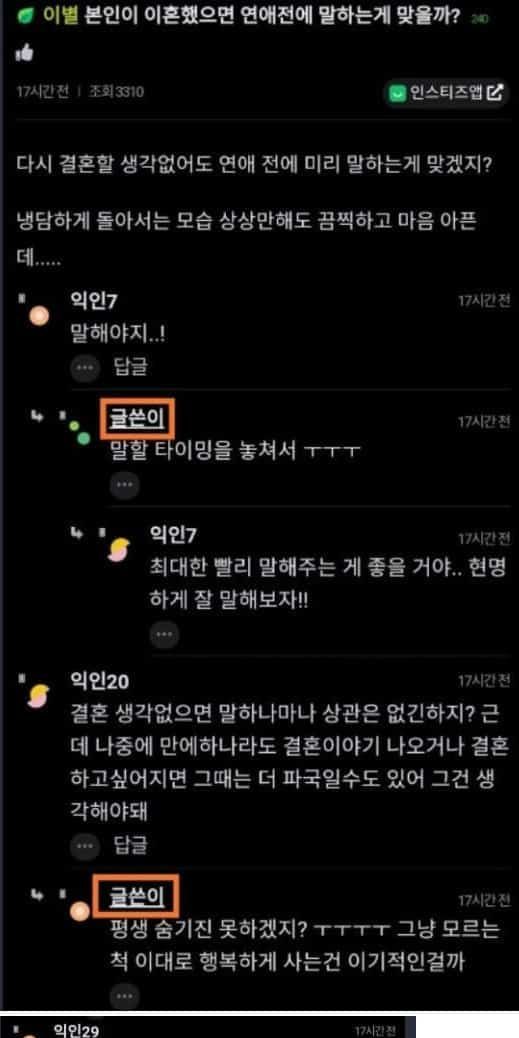Click the second highlighted 글쓴이 author name

[x=137, y=898]
